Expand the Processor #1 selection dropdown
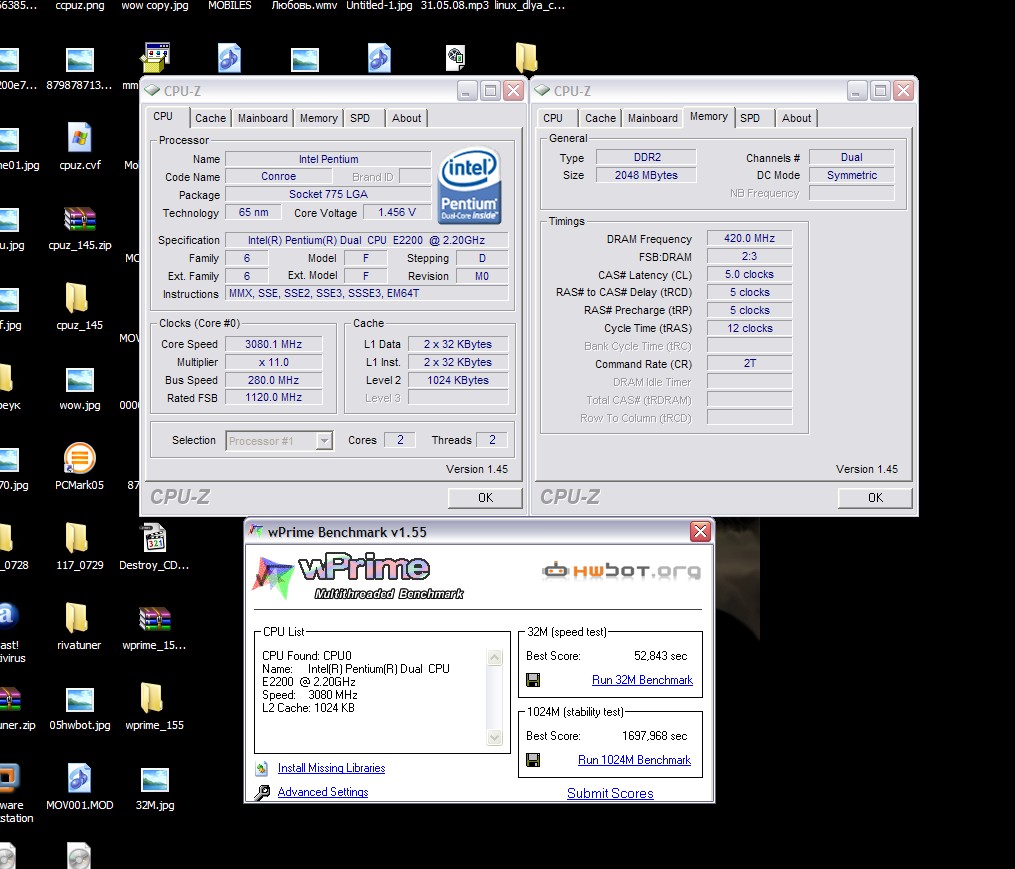 click(x=324, y=441)
